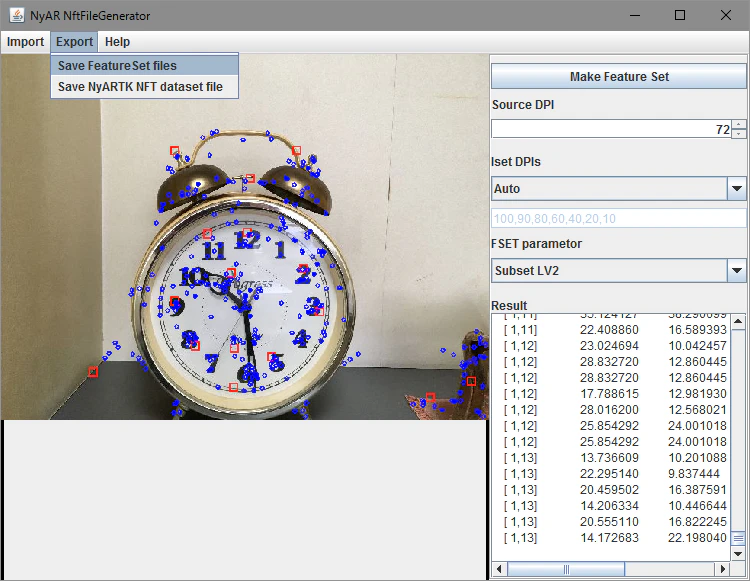Click the Make Feature Set button
Image resolution: width=750 pixels, height=581 pixels.
coord(618,77)
